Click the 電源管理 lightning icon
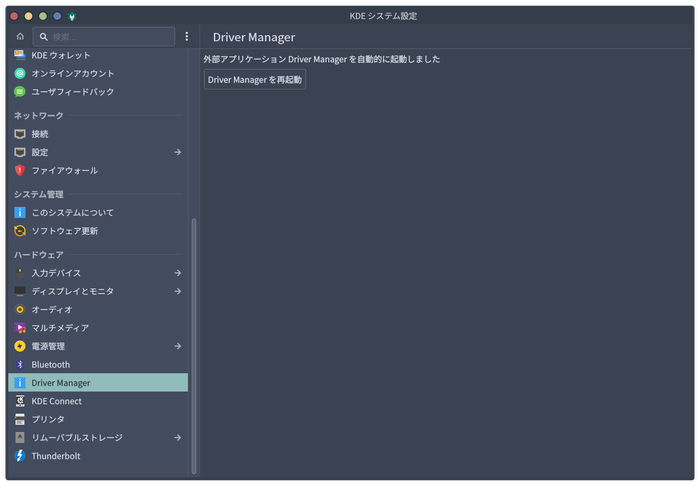The height and width of the screenshot is (486, 700). click(20, 346)
